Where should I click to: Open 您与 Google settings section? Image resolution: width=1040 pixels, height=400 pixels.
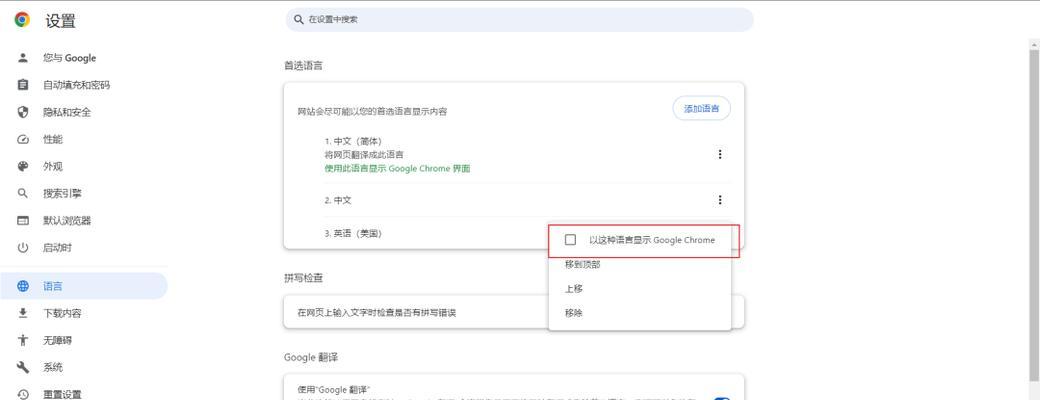point(70,58)
